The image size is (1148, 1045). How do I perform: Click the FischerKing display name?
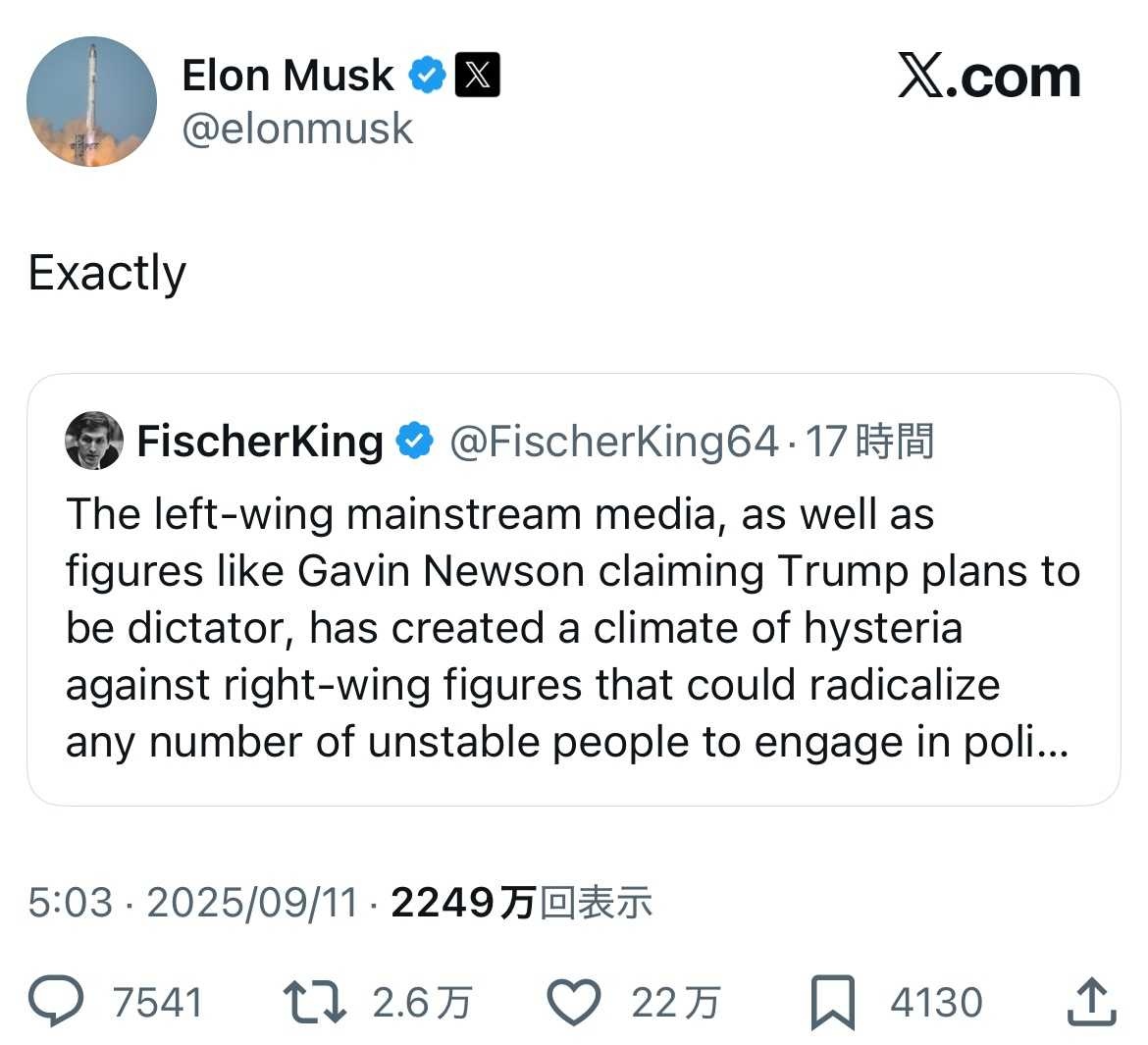click(x=260, y=441)
